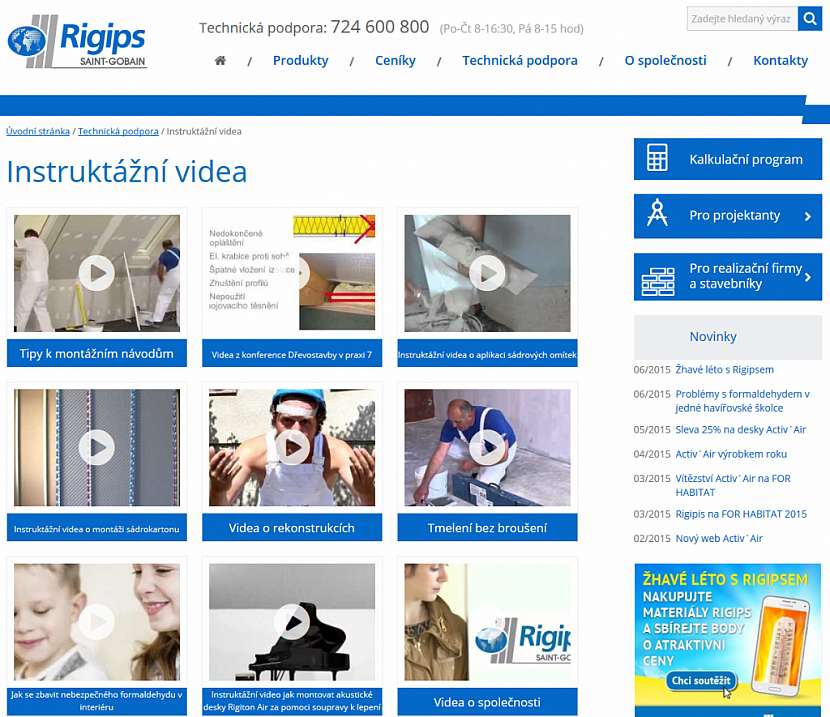Viewport: 830px width, 717px height.
Task: Open the O společnosti menu
Action: (x=665, y=60)
